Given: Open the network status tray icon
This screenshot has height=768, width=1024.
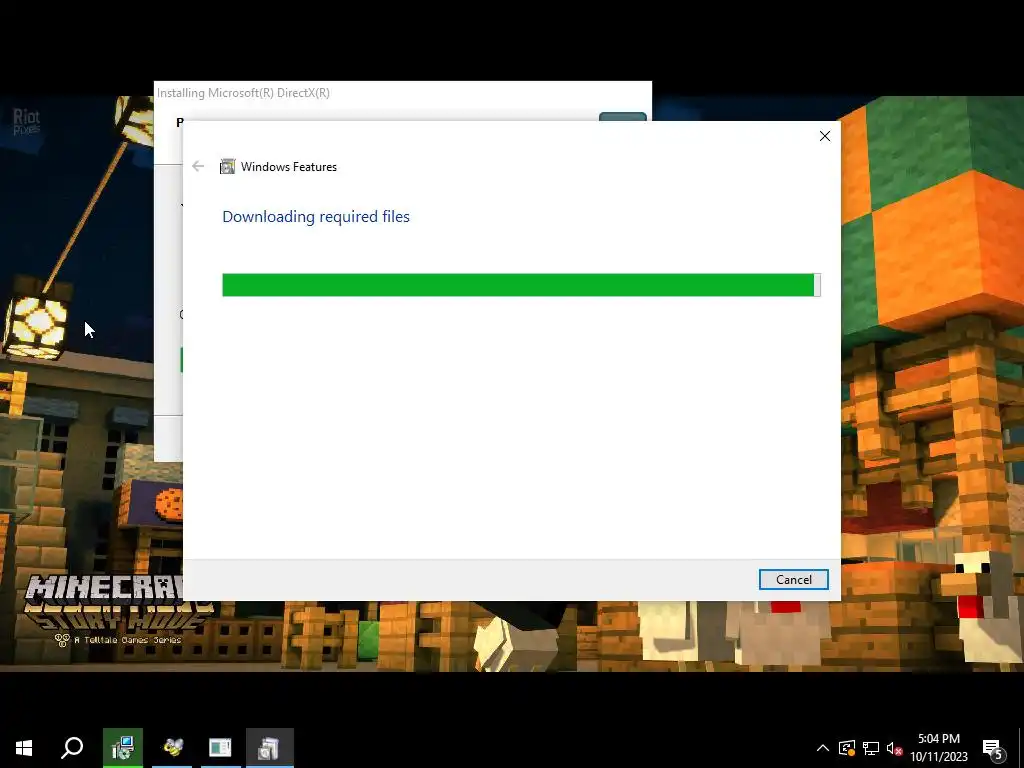Looking at the screenshot, I should 871,748.
